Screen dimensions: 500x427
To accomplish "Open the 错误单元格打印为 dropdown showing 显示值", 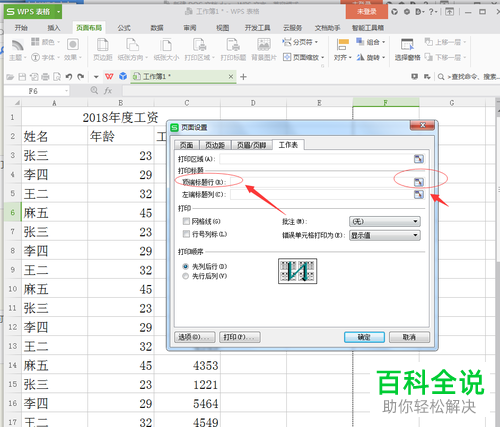I will pos(385,235).
